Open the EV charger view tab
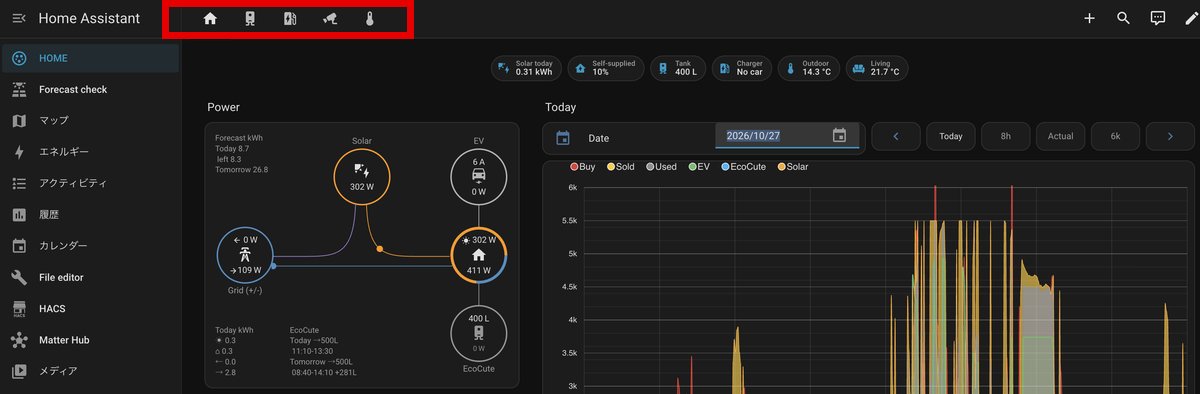The height and width of the screenshot is (394, 1200). click(290, 18)
